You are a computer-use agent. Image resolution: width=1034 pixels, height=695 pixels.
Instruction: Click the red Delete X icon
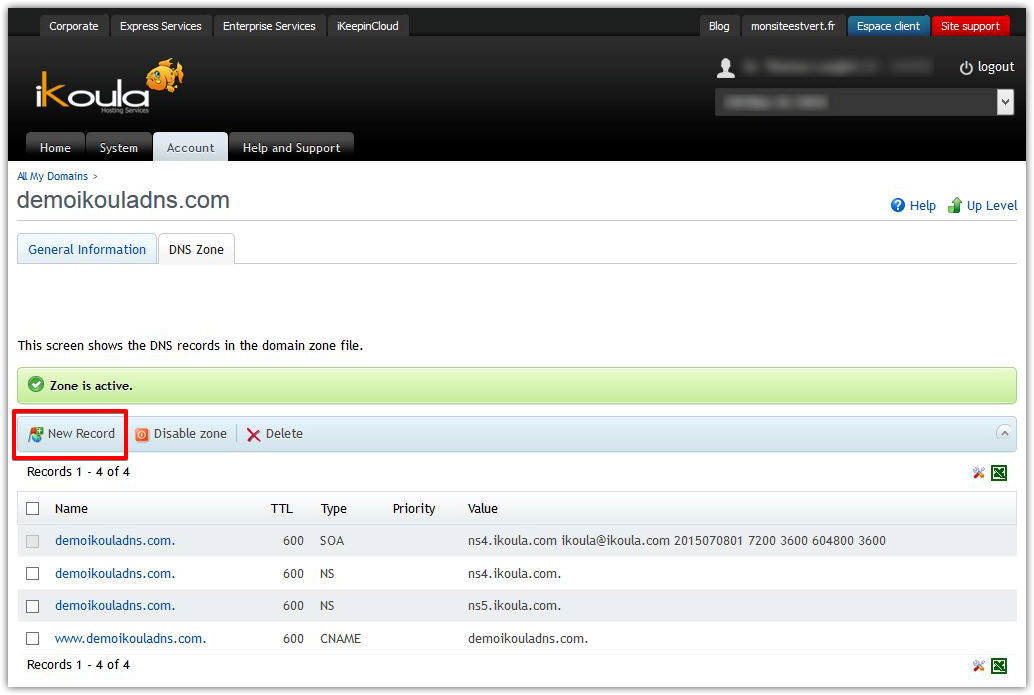coord(253,434)
